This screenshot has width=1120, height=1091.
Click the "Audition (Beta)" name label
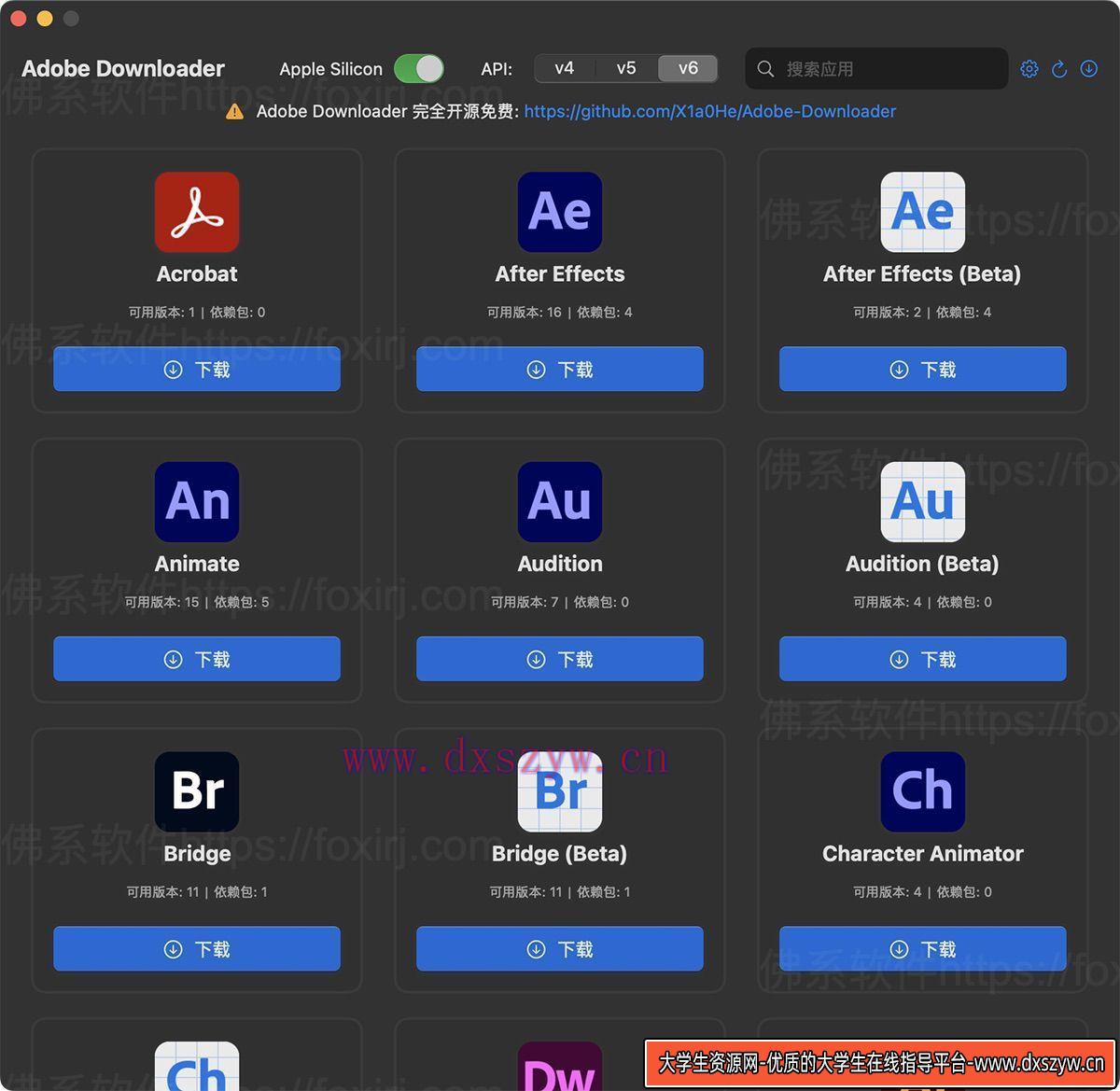[x=922, y=564]
